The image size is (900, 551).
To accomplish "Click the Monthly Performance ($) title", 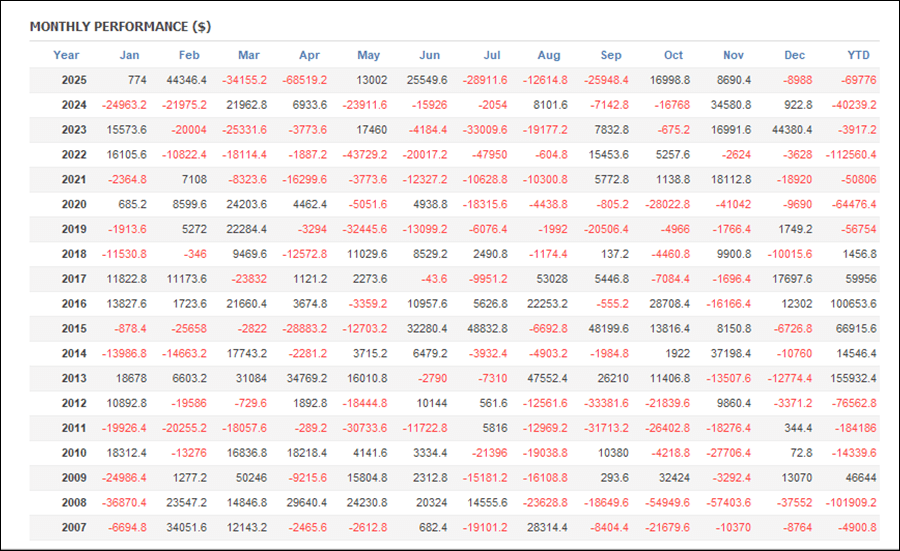I will point(120,26).
